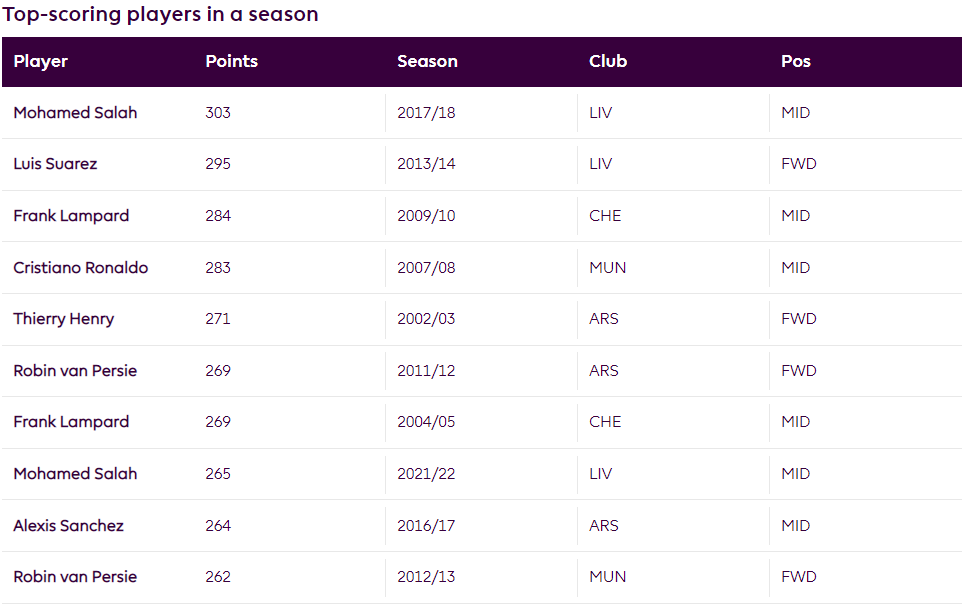Click Cristiano Ronaldo in the table
Screen dimensions: 964x616
[80, 268]
